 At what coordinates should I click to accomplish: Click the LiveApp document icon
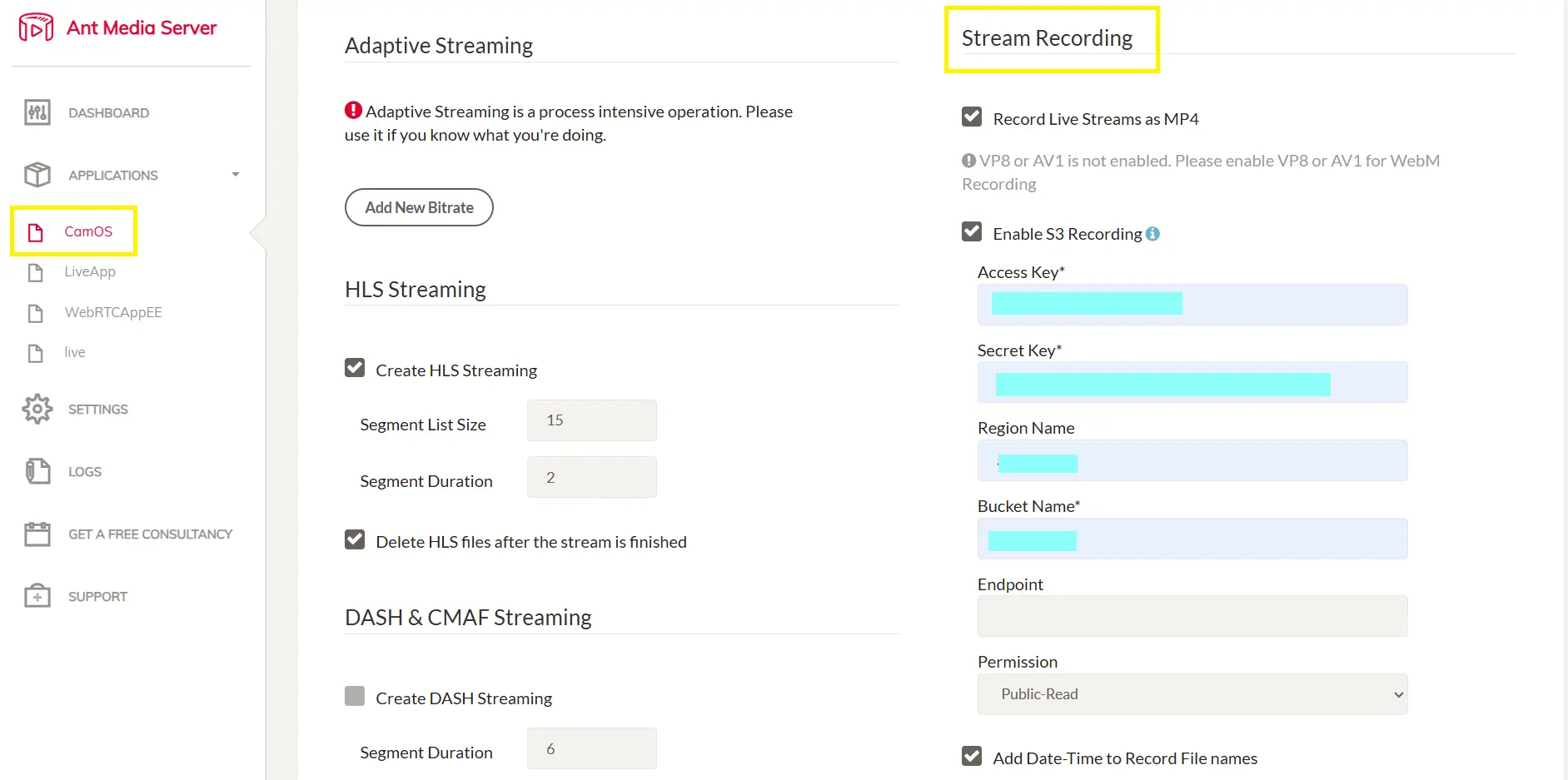(x=35, y=272)
